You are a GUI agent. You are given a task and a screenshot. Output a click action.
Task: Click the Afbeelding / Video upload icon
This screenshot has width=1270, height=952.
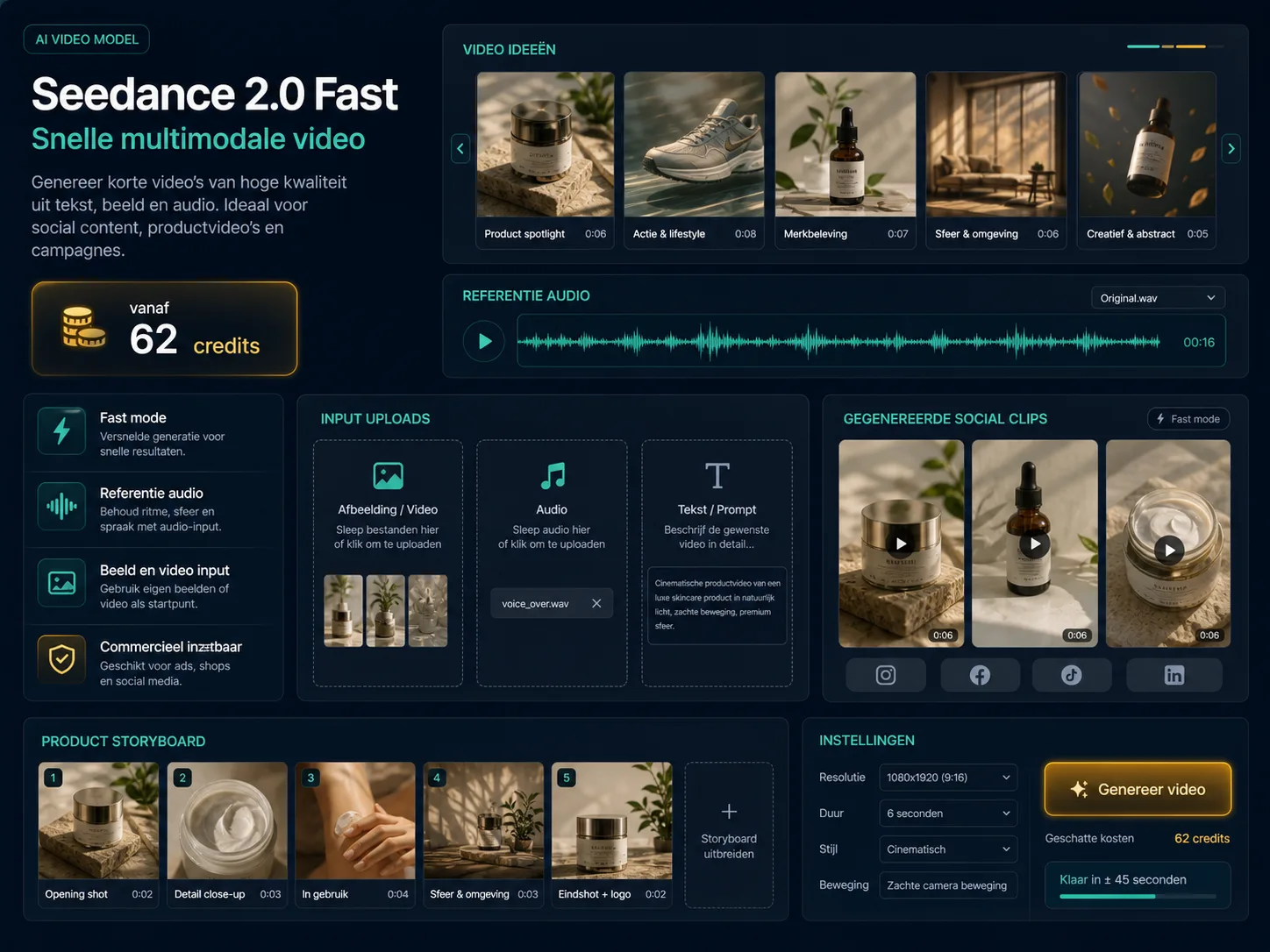click(388, 475)
